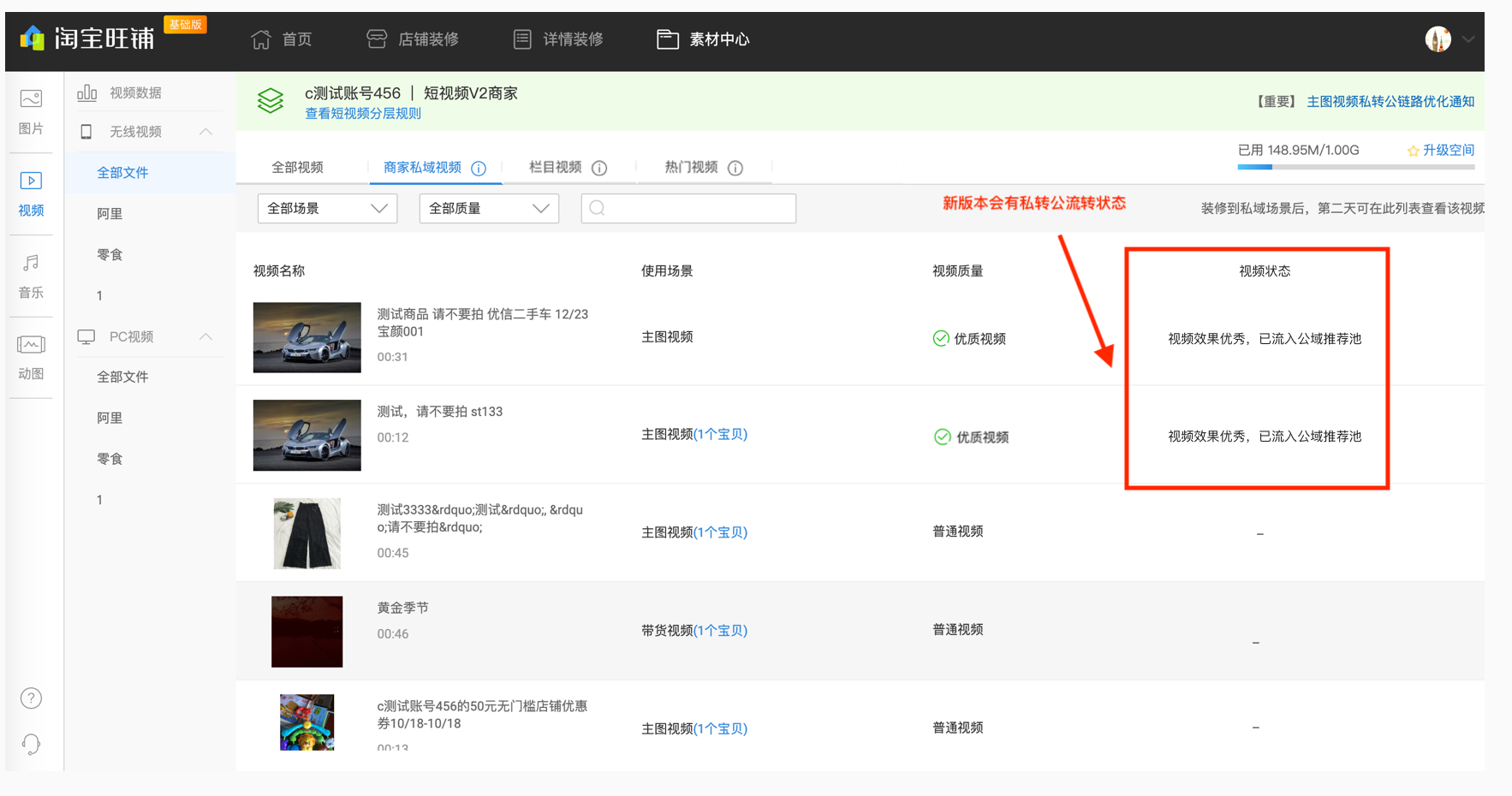Open 1个宝贝 link in 黄金季节 row

coord(720,631)
